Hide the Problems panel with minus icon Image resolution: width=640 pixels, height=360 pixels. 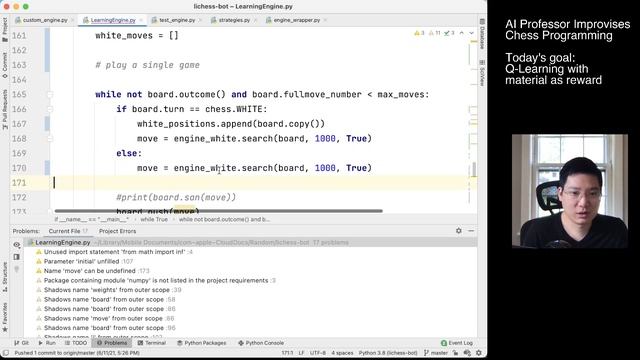point(471,231)
